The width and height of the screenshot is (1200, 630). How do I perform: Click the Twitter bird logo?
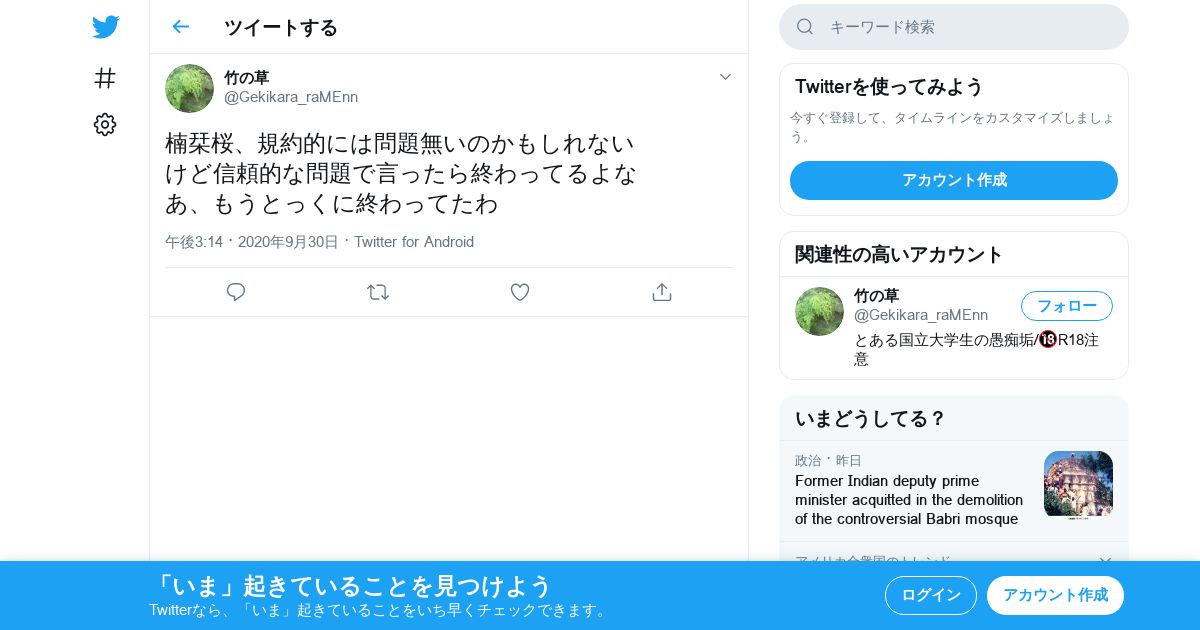click(x=105, y=27)
